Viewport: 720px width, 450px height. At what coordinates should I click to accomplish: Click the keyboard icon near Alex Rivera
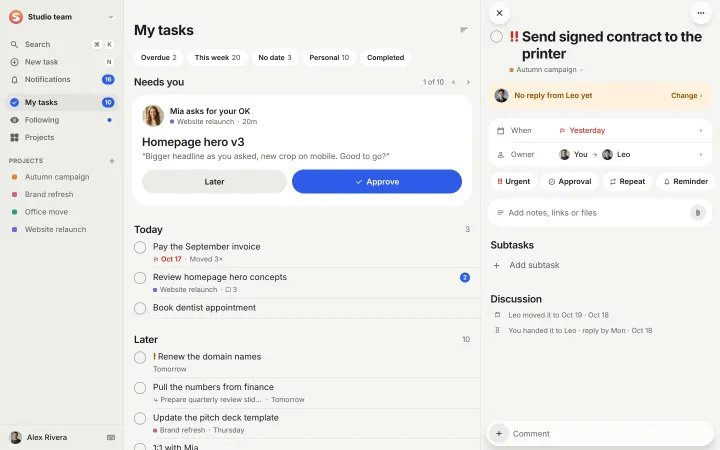(111, 438)
